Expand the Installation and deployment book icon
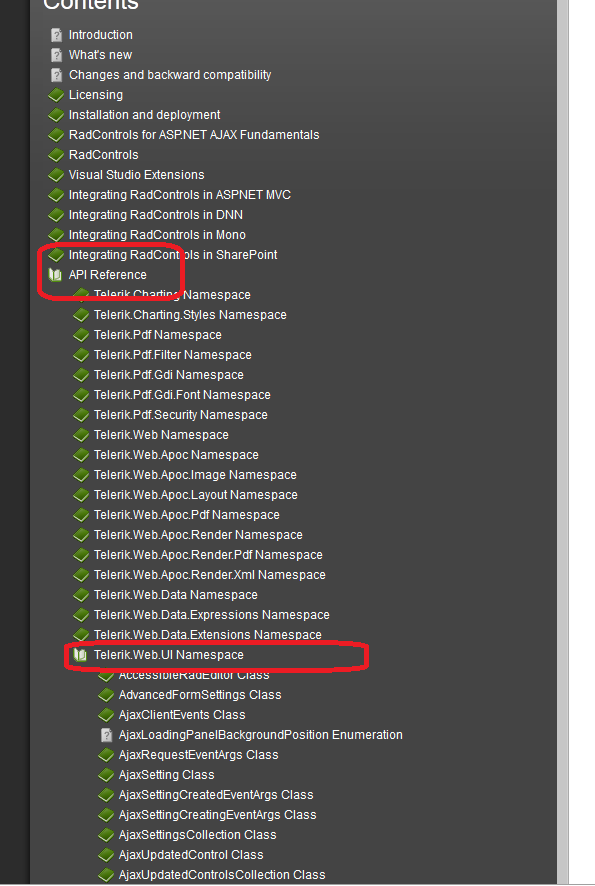The width and height of the screenshot is (595, 886). [x=56, y=115]
